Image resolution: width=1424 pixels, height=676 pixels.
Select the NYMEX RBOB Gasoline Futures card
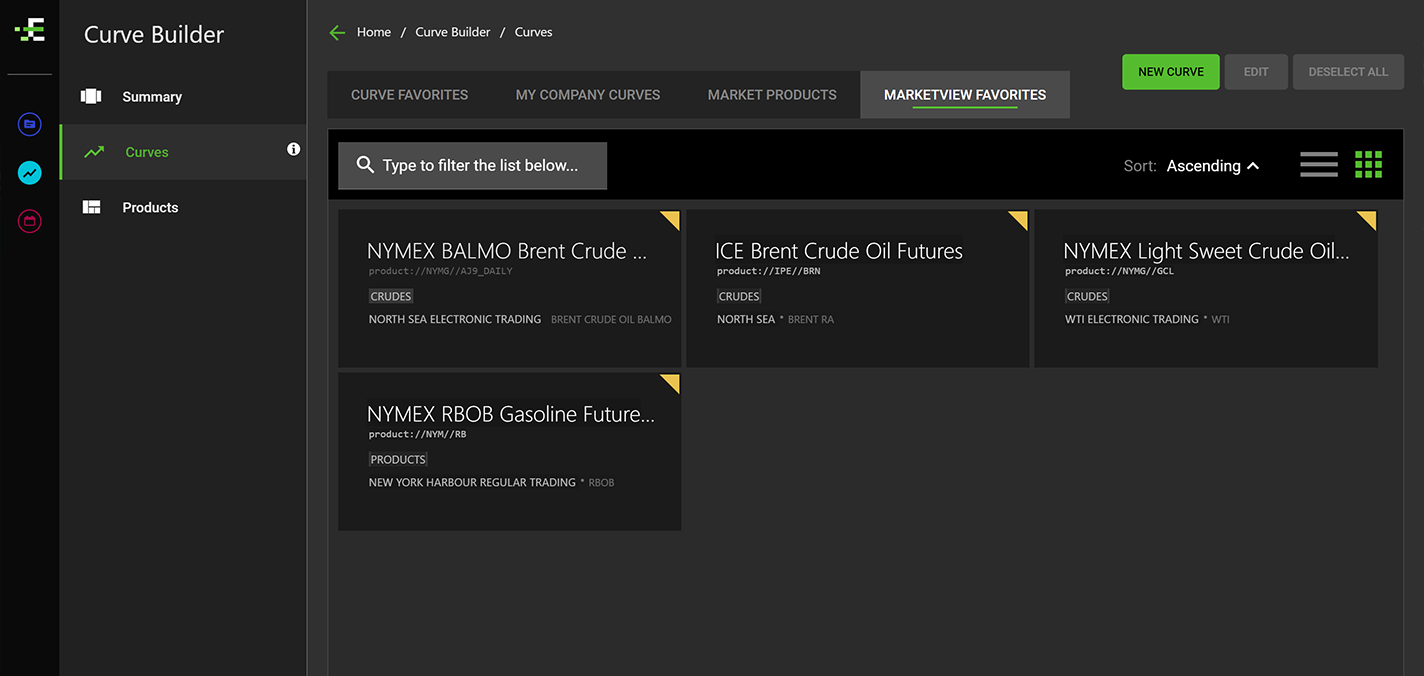click(x=510, y=452)
